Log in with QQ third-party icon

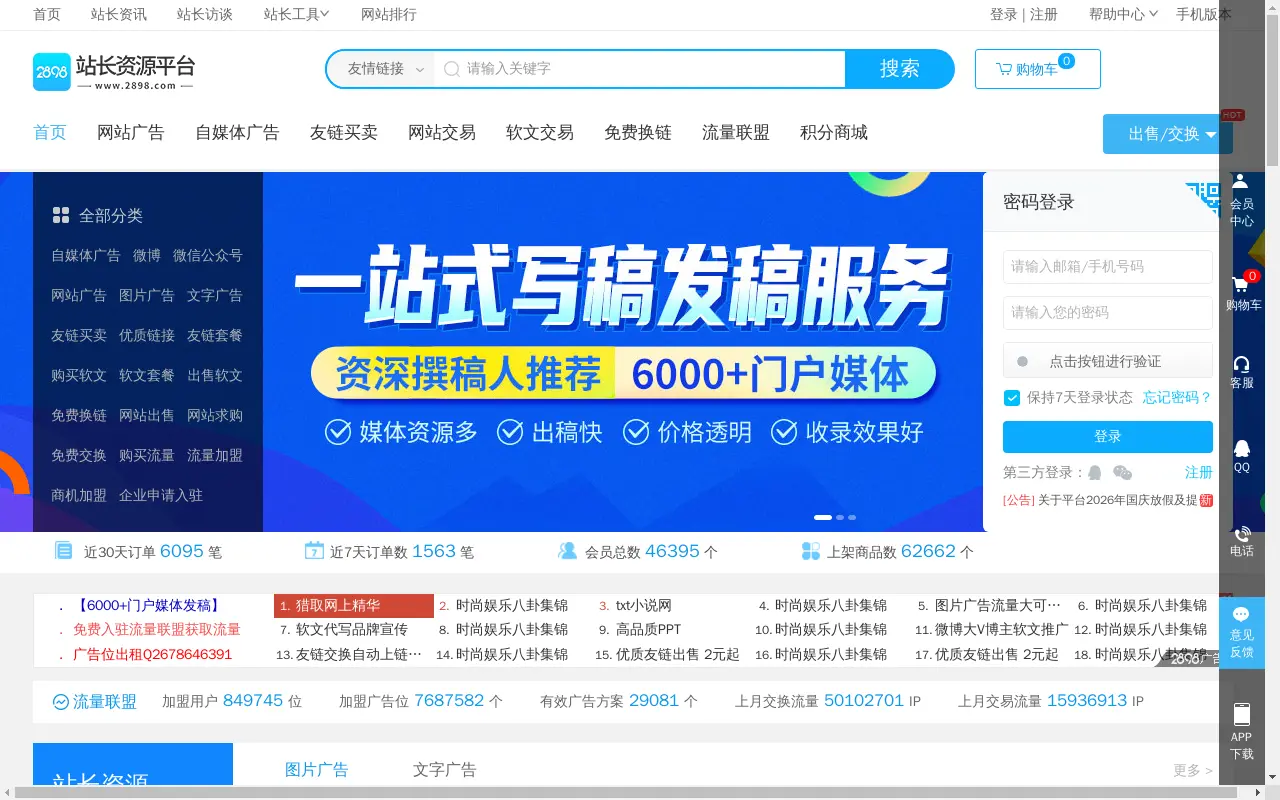pos(1095,472)
